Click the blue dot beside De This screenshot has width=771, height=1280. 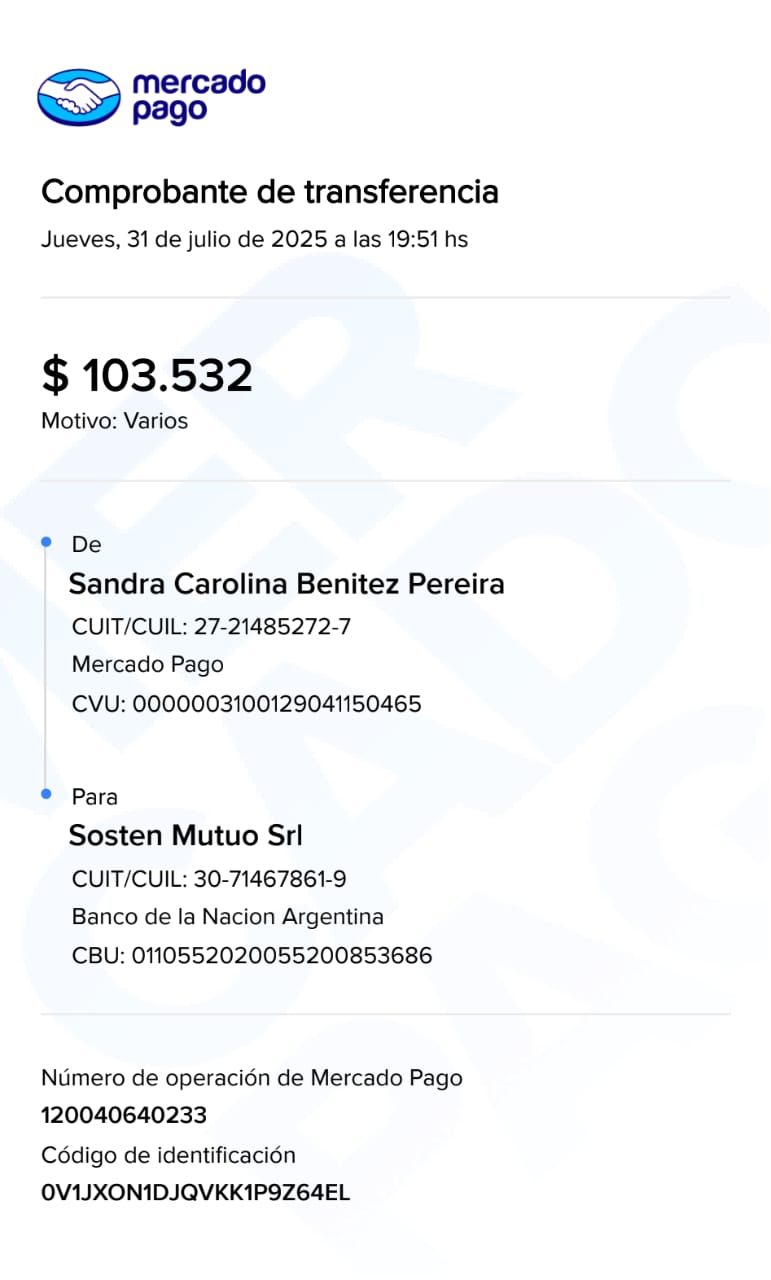[x=46, y=542]
